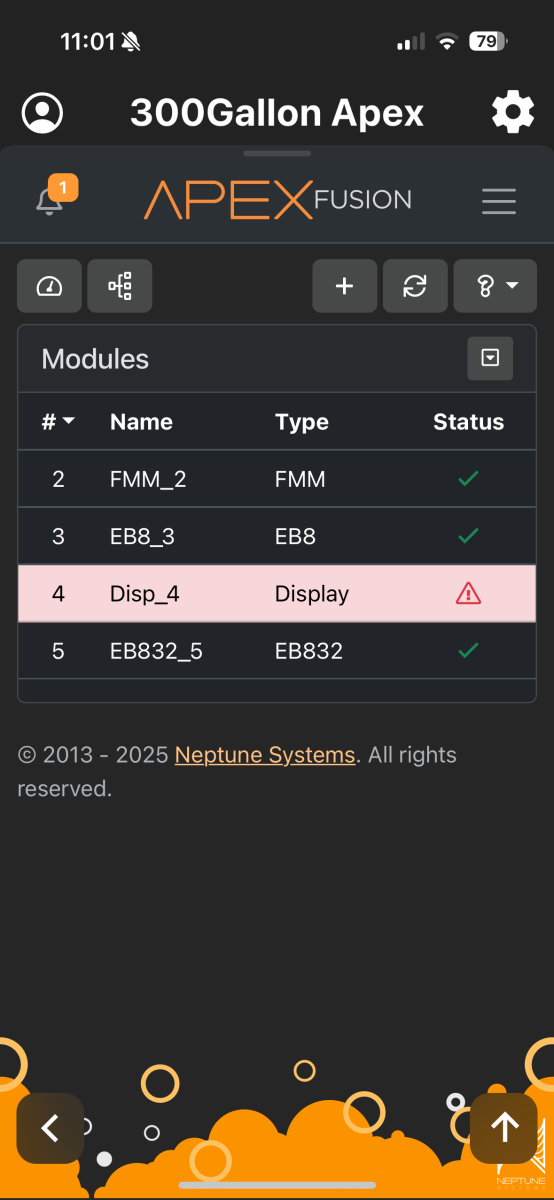Click the APEX Fusion logo
Screen dimensions: 554x1200
[278, 200]
